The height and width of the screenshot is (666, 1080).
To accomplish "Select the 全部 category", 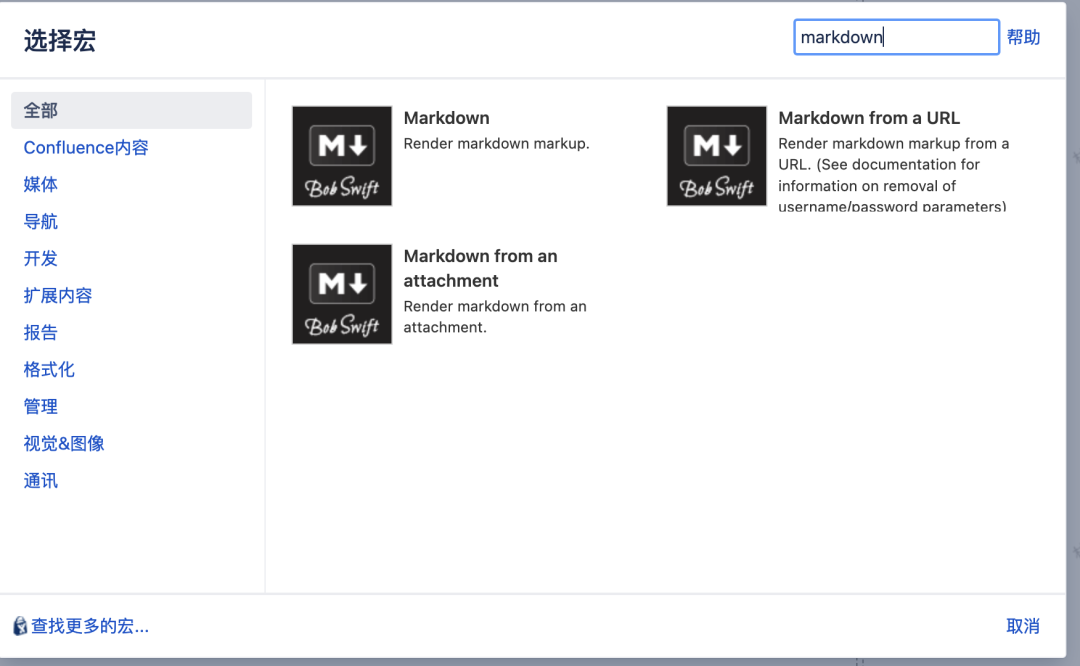I will [x=132, y=110].
